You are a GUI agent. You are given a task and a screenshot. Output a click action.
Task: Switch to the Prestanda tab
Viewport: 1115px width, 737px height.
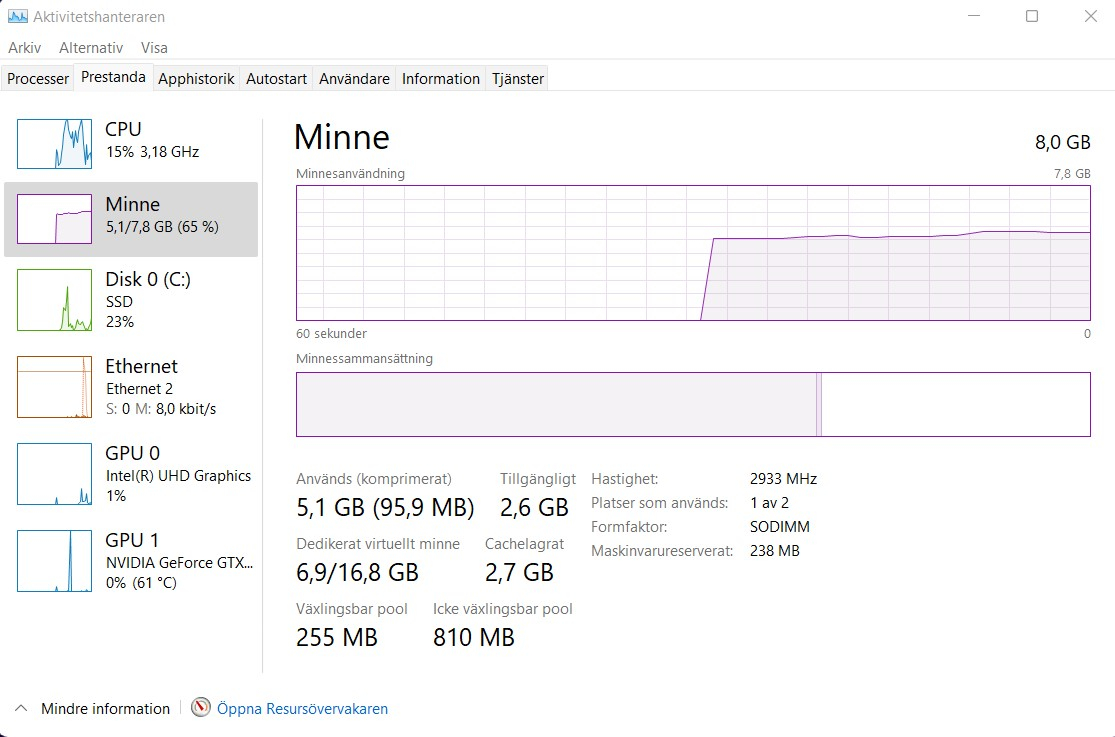coord(113,77)
